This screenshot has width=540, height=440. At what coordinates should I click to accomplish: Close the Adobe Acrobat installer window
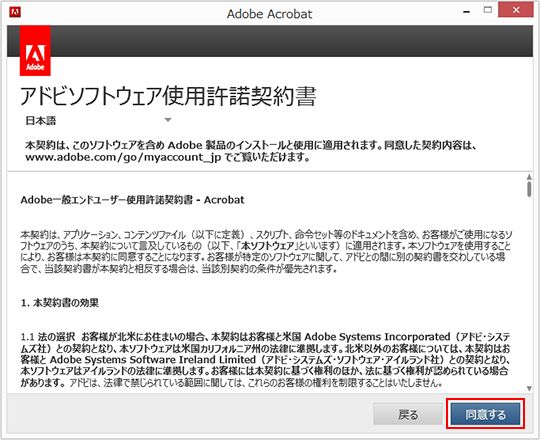pos(516,10)
